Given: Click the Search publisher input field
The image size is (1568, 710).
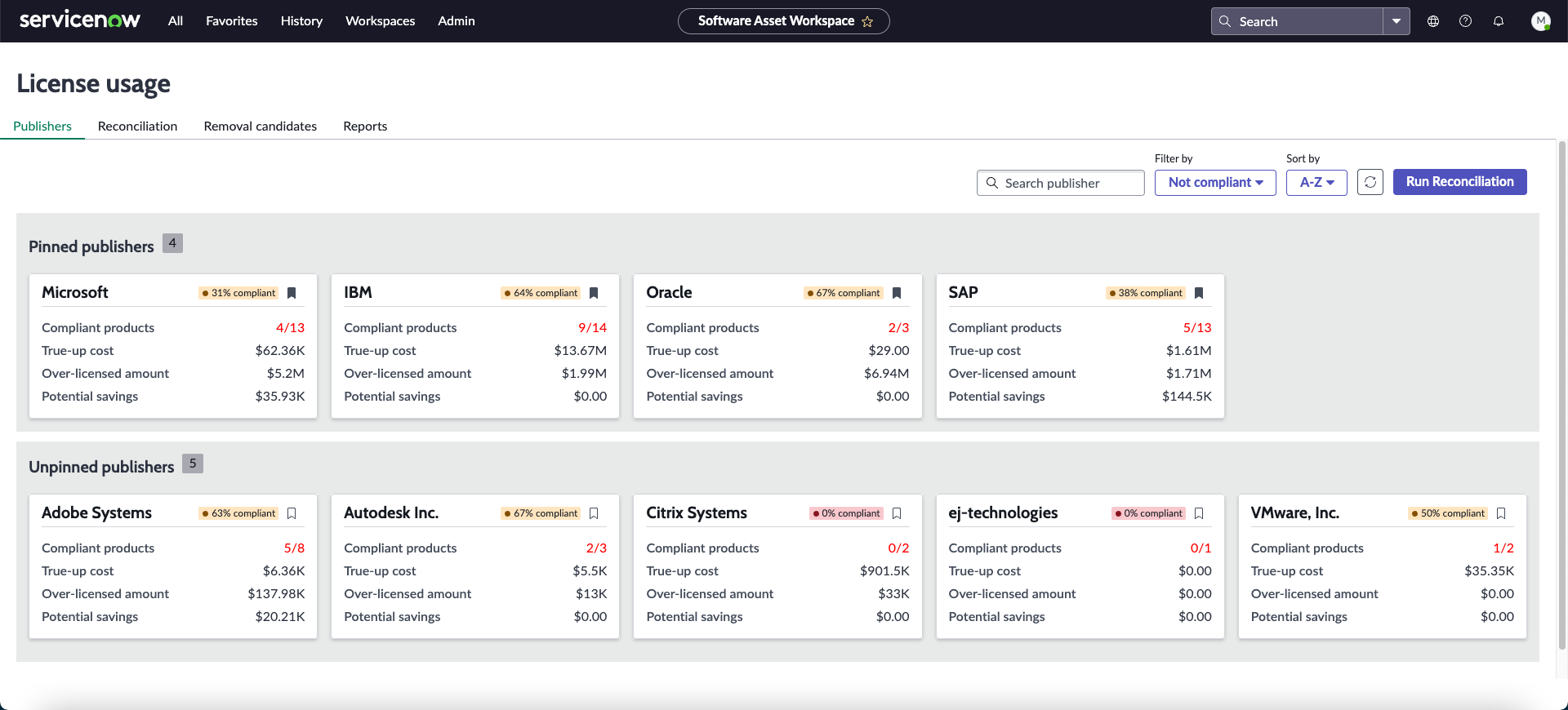Looking at the screenshot, I should click(x=1060, y=183).
